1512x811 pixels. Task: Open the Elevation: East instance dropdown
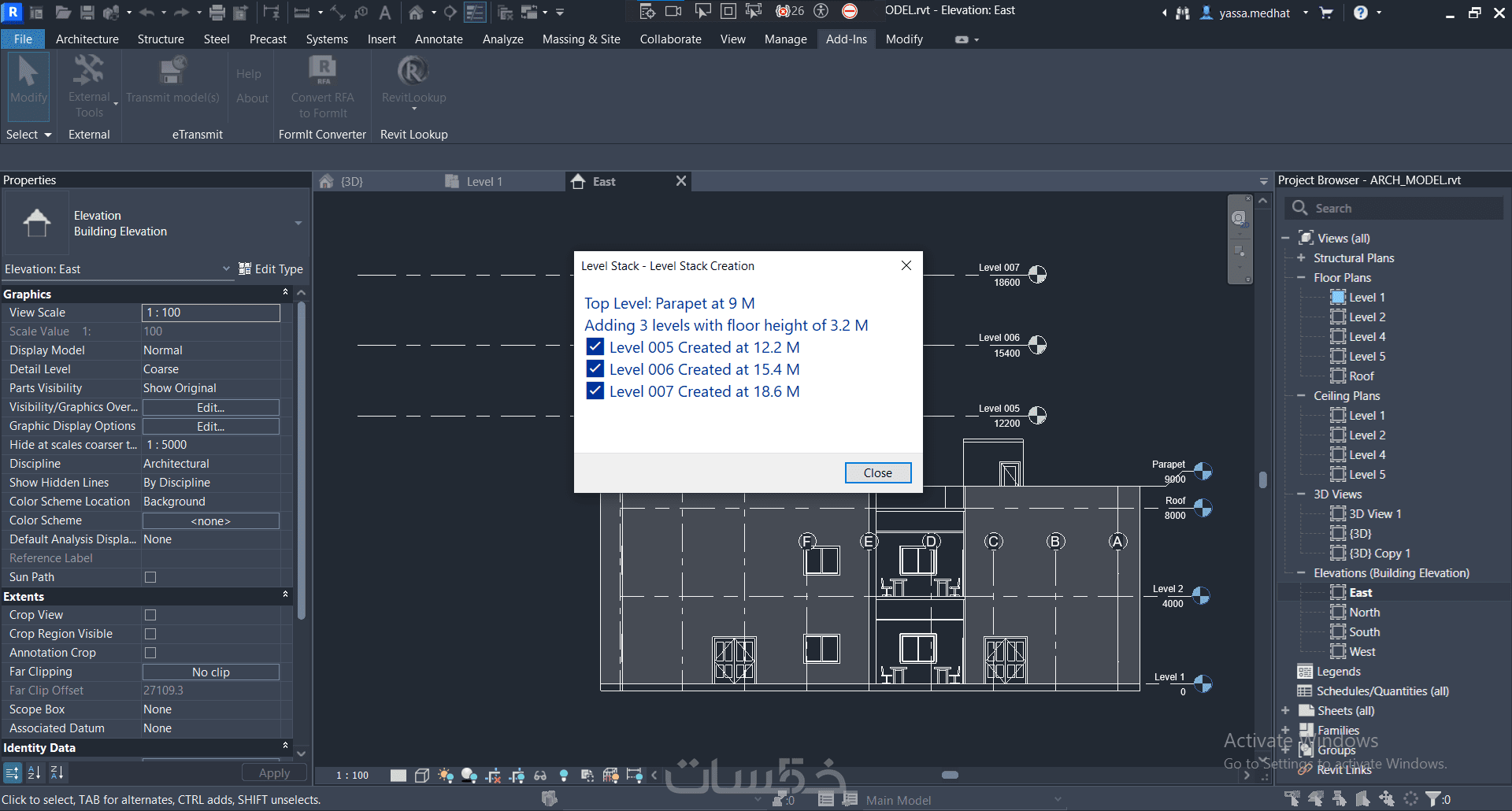point(226,268)
